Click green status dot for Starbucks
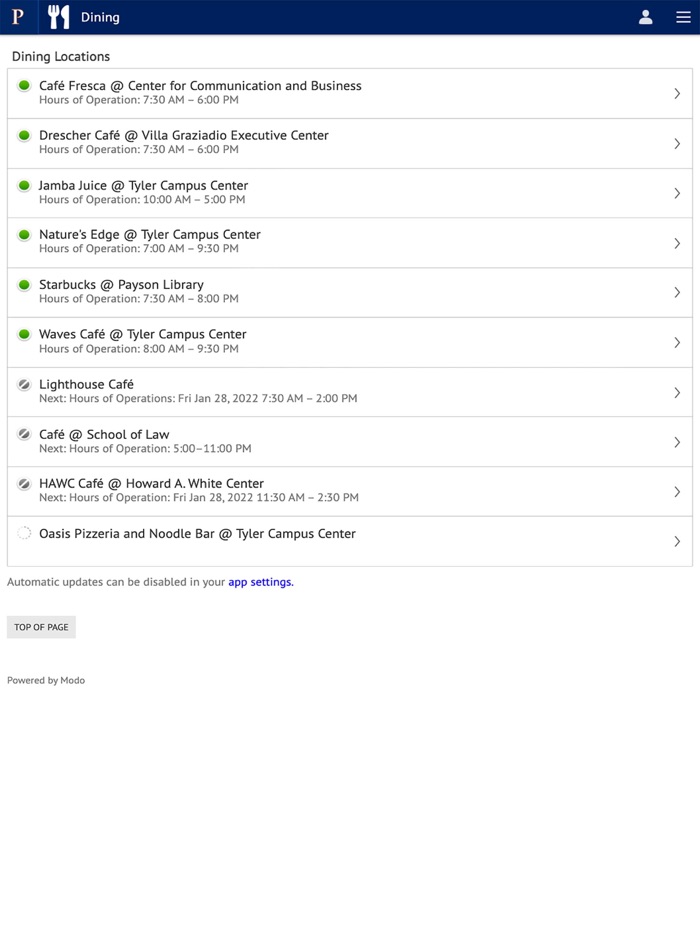Image resolution: width=700 pixels, height=934 pixels. [24, 285]
